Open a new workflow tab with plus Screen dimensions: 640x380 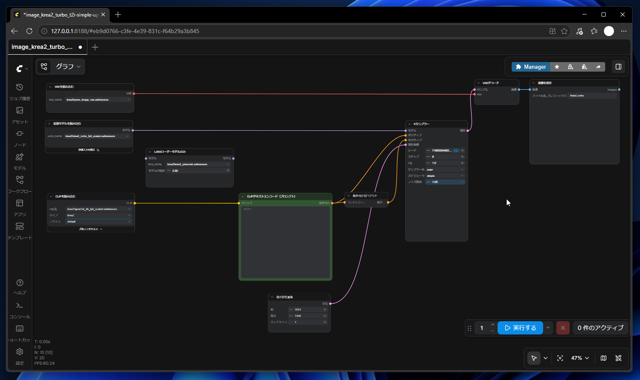point(95,47)
